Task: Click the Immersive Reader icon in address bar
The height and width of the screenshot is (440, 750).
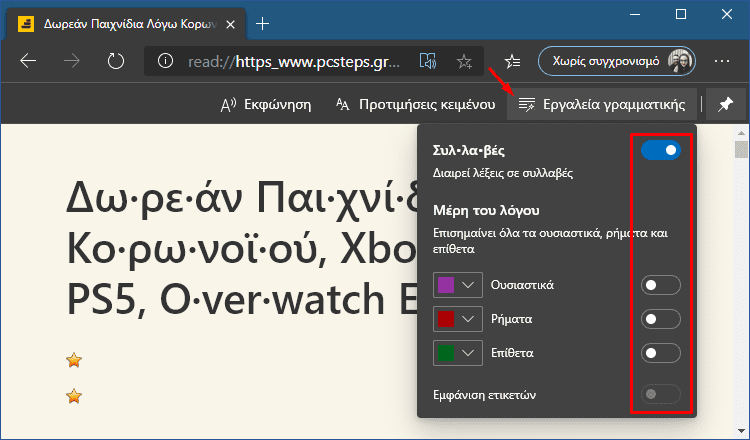Action: coord(428,61)
